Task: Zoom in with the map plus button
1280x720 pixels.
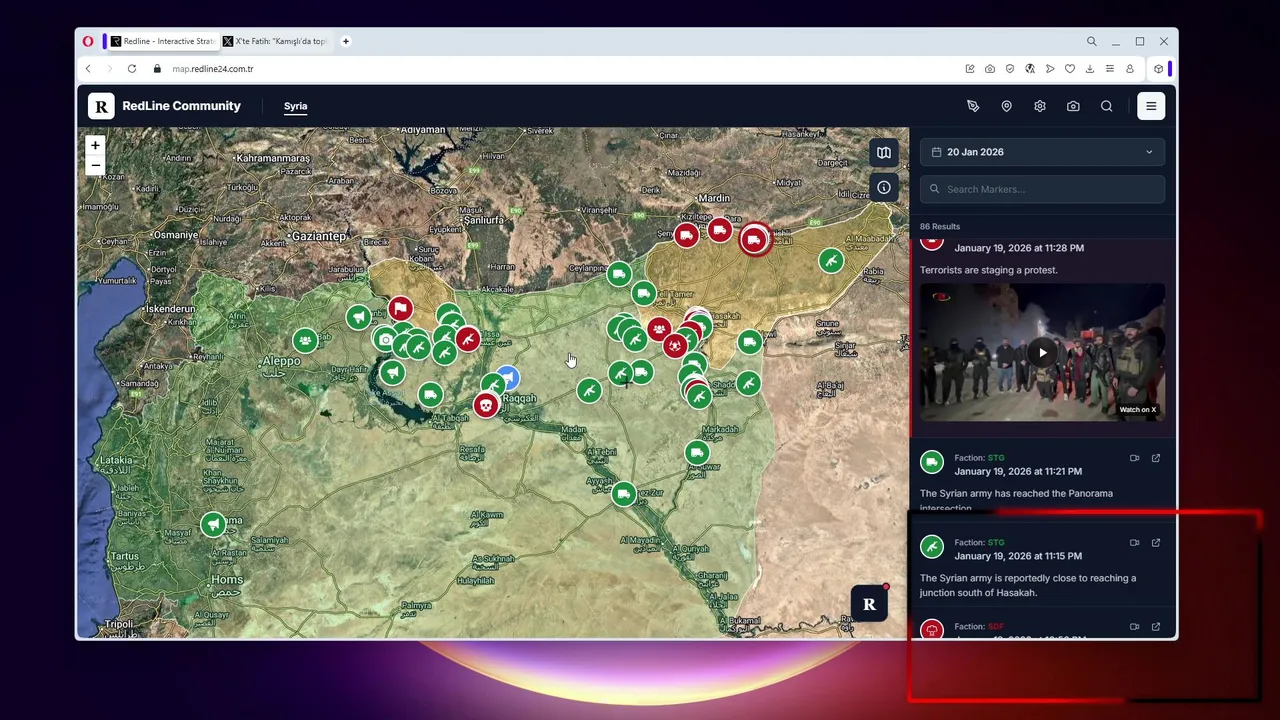Action: tap(95, 146)
